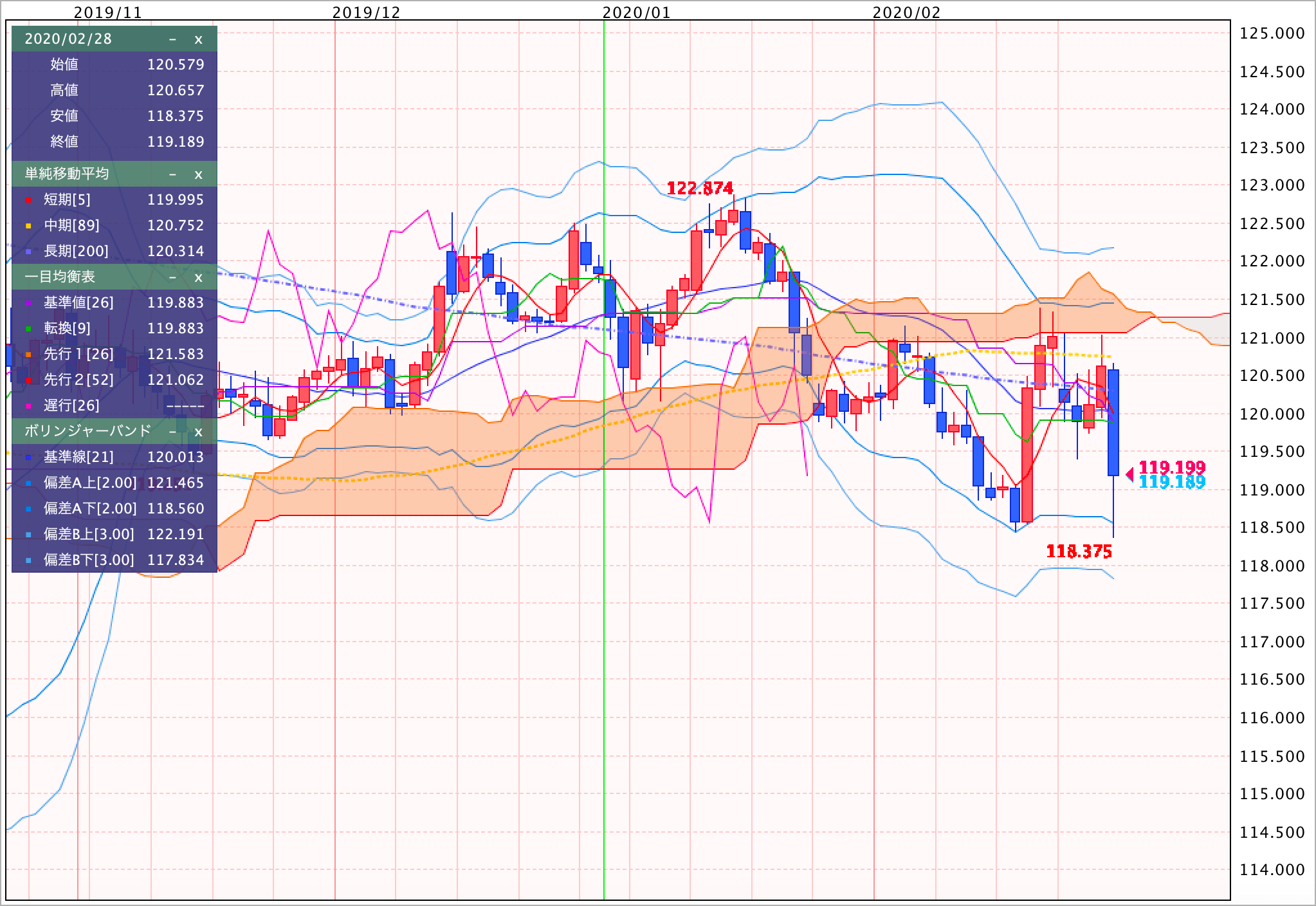Viewport: 1316px width, 906px height.
Task: Click the 先行1[26] value 121.583
Action: click(176, 355)
